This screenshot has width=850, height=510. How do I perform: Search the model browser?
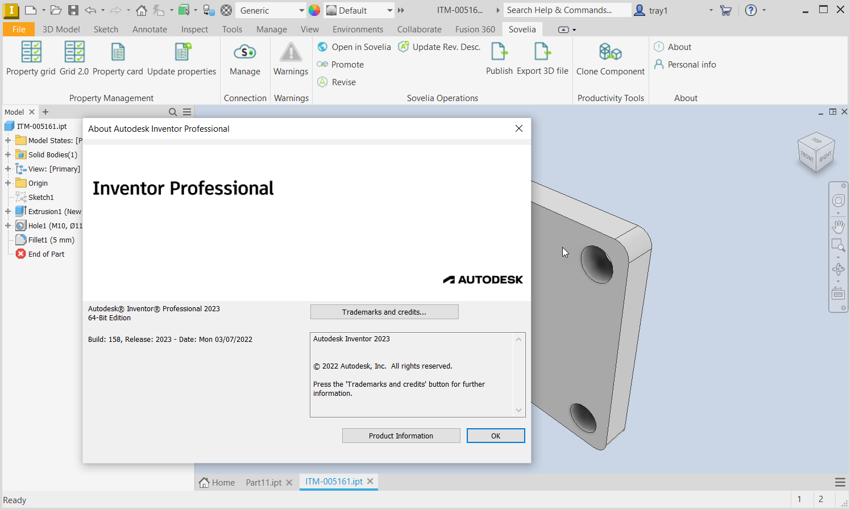tap(173, 112)
